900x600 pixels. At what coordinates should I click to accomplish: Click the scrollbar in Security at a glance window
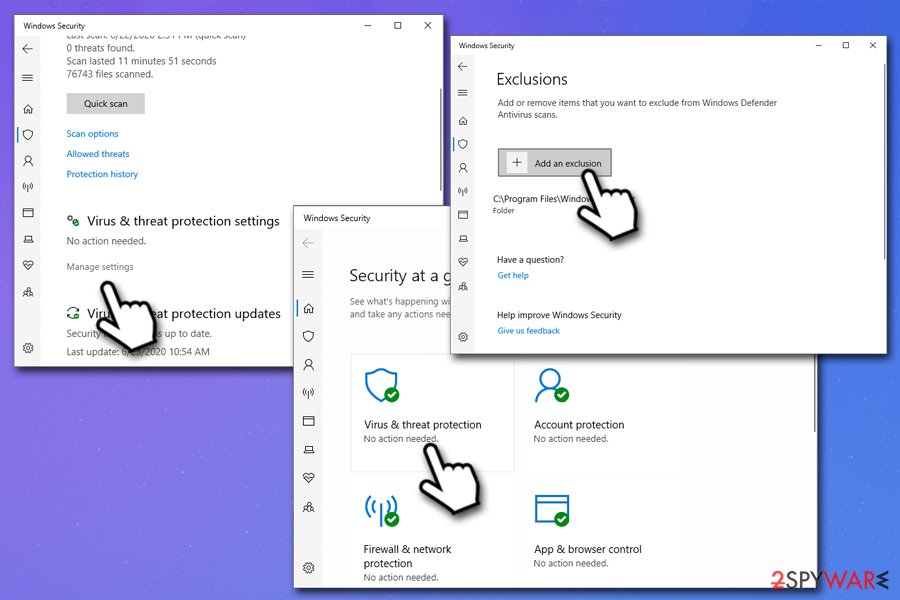click(x=814, y=393)
